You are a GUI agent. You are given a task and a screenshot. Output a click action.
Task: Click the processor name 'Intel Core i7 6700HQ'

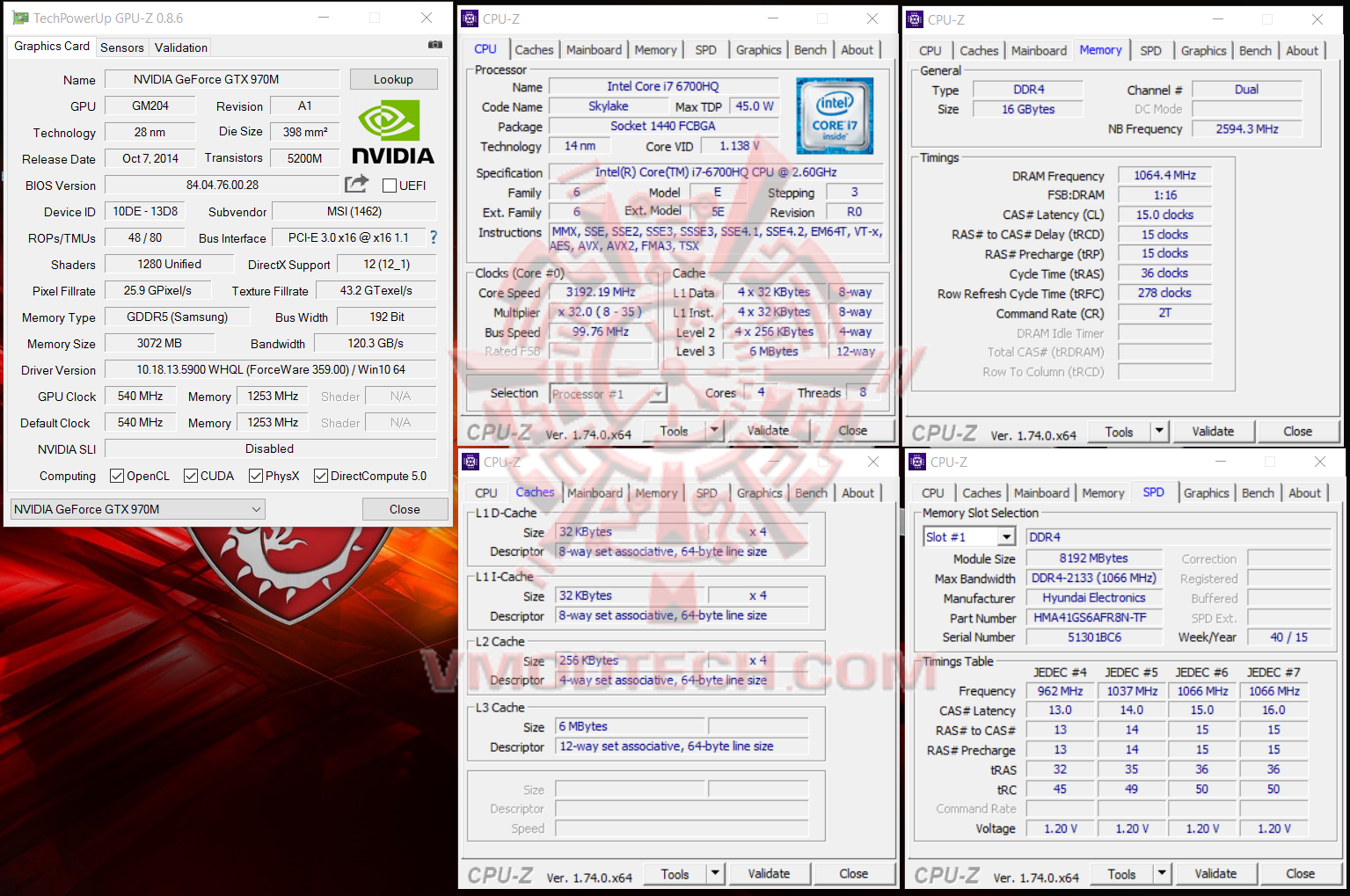coord(663,86)
